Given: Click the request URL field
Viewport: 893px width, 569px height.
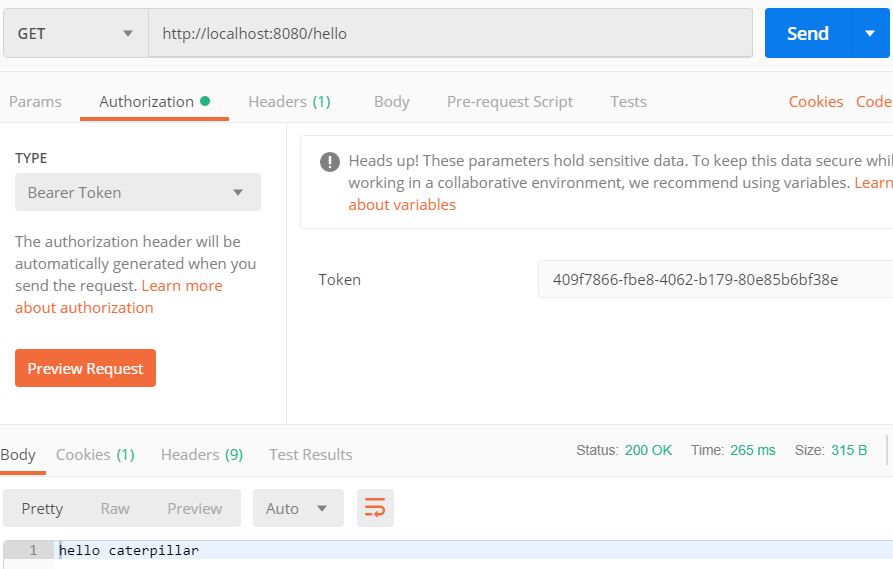Looking at the screenshot, I should 450,34.
